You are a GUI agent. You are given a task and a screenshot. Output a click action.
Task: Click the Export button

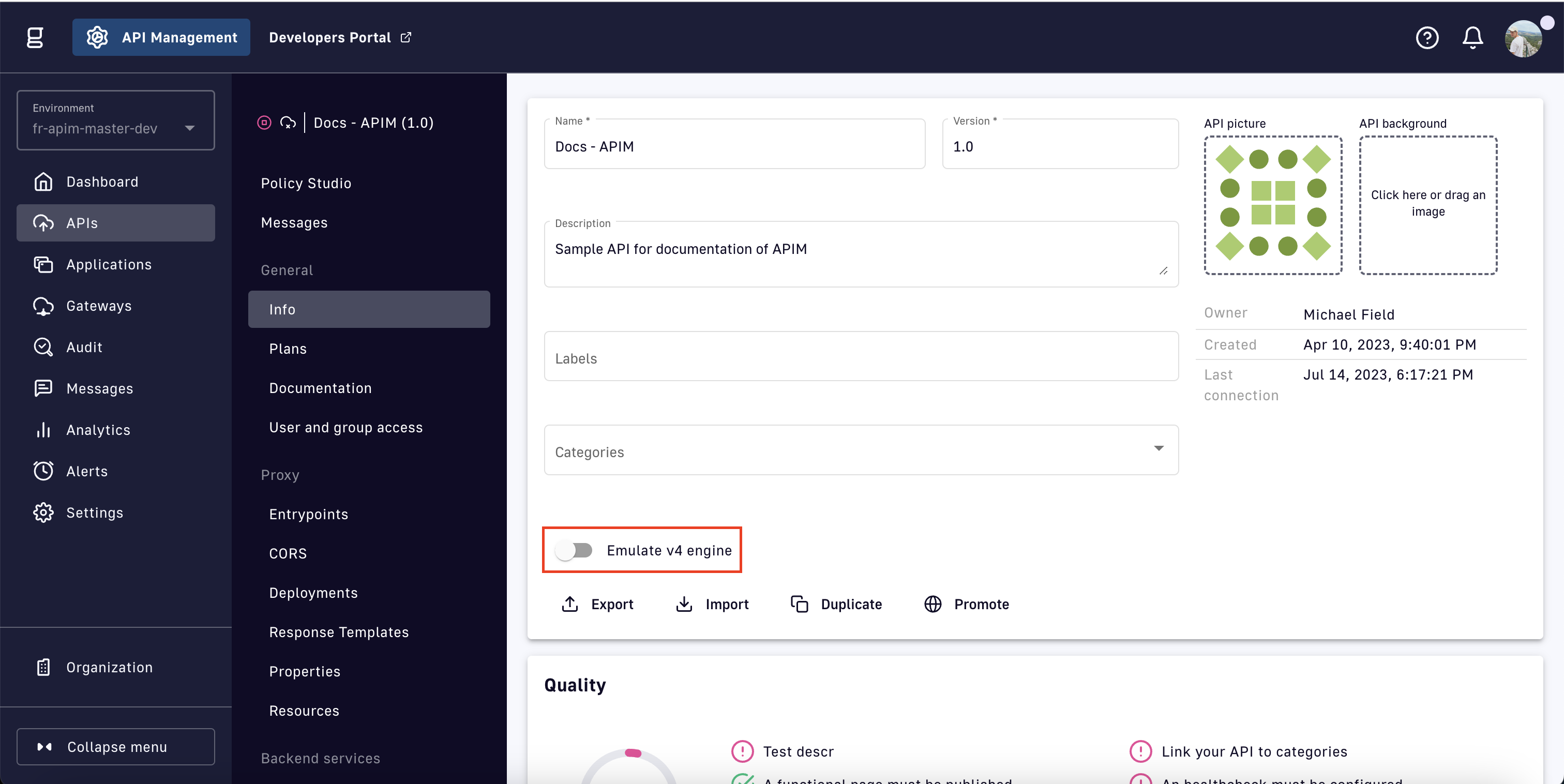598,604
